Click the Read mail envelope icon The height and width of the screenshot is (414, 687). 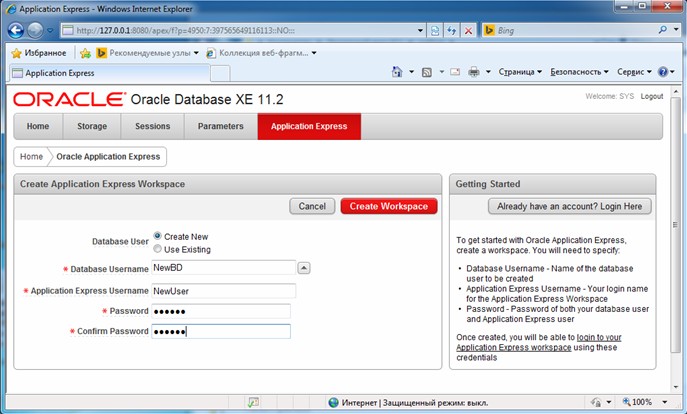pyautogui.click(x=454, y=73)
